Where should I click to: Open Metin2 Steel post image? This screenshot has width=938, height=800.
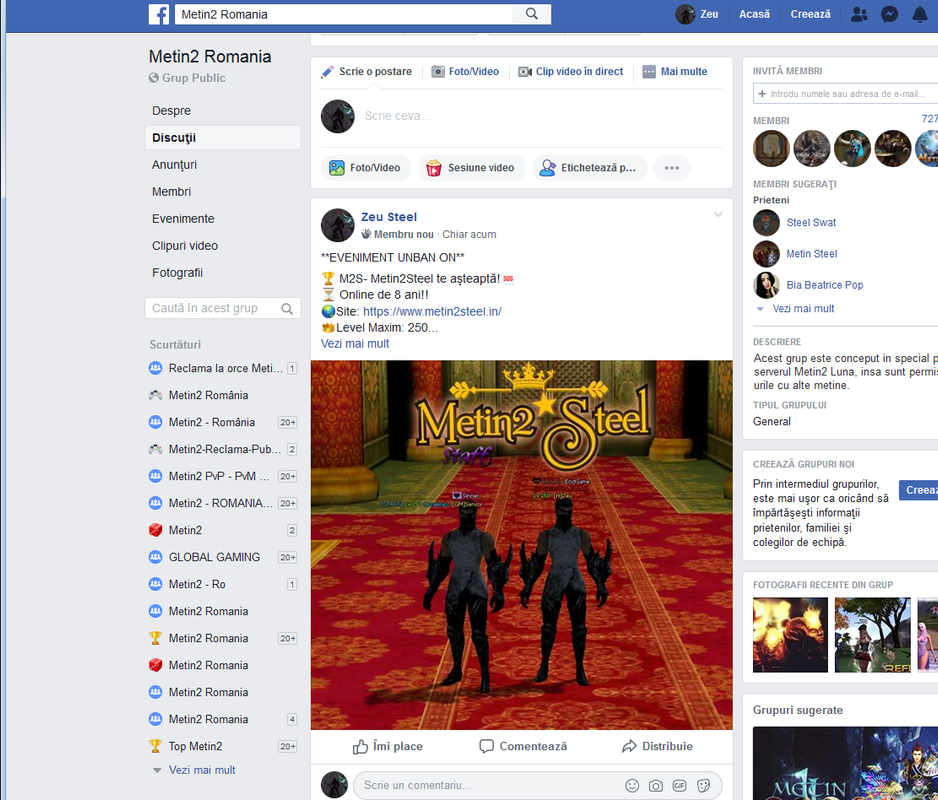(522, 545)
